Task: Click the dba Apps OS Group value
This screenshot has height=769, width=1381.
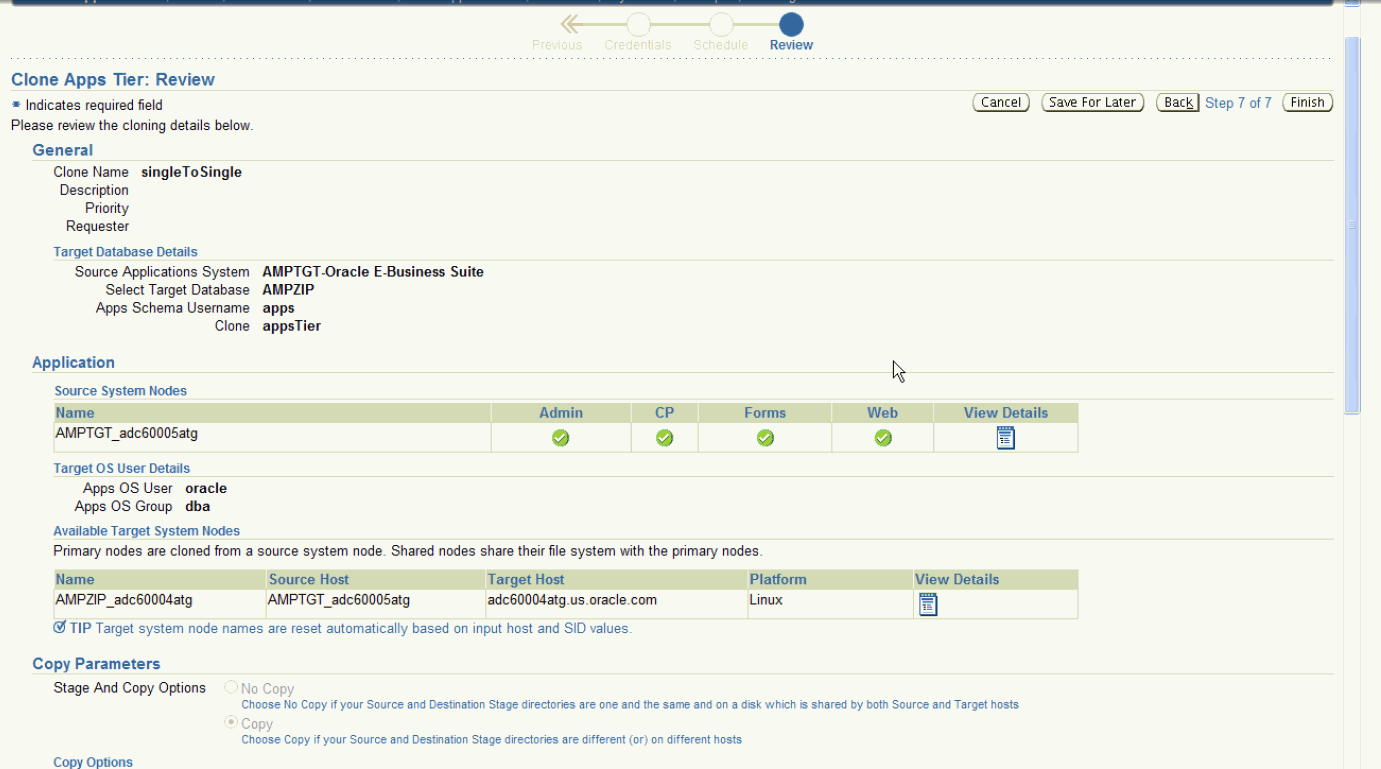Action: 198,507
